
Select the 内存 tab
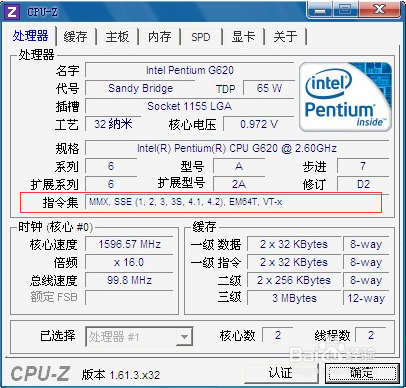(x=160, y=36)
